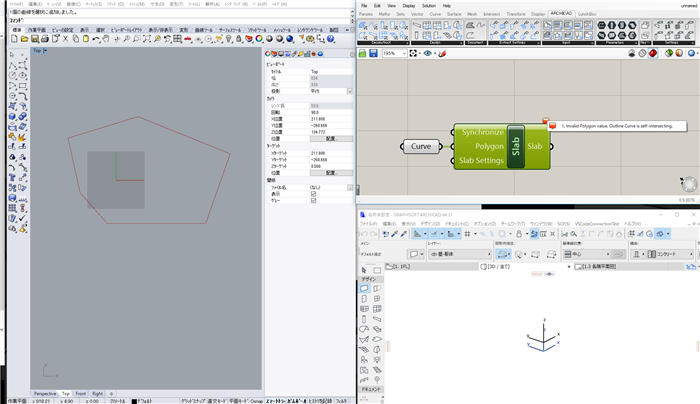This screenshot has height=404, width=700.
Task: Select the Curve parameter node
Action: (421, 146)
